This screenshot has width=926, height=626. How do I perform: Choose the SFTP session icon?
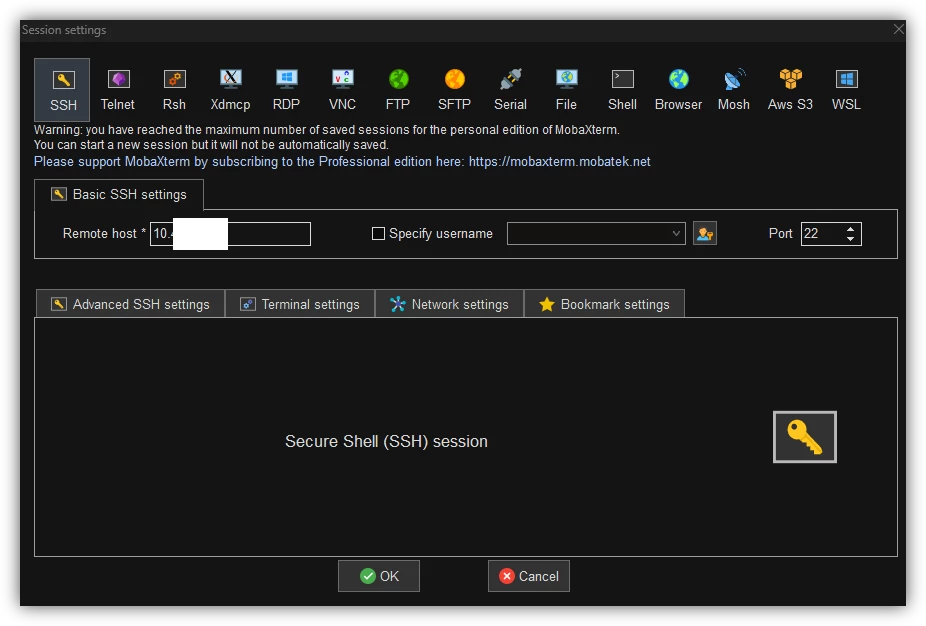point(454,90)
